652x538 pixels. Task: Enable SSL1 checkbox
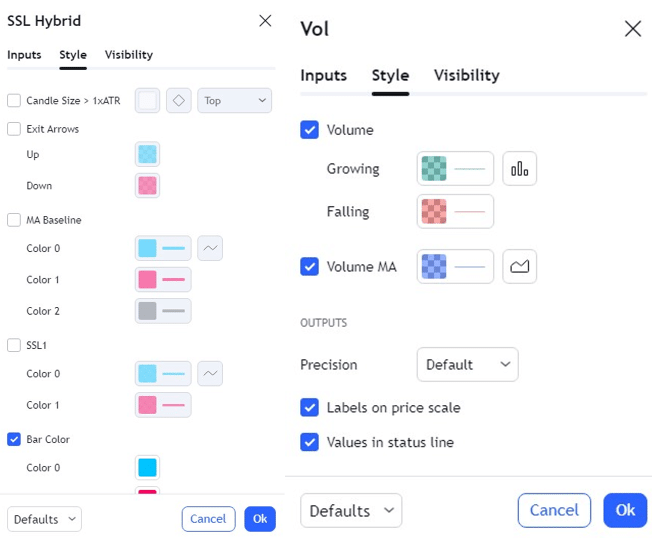[14, 345]
